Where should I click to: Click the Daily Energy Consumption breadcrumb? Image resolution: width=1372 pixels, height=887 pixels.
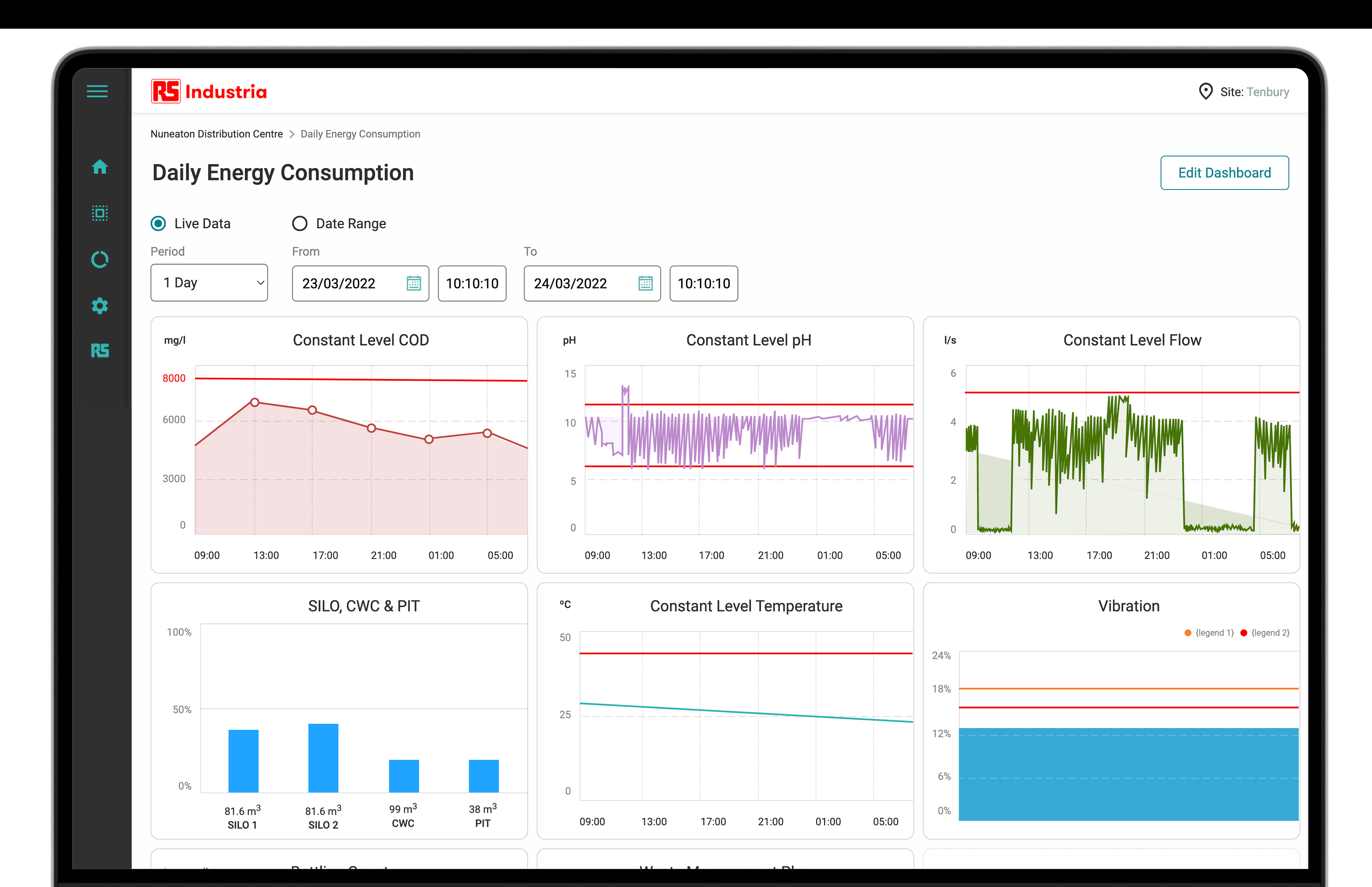pyautogui.click(x=360, y=134)
